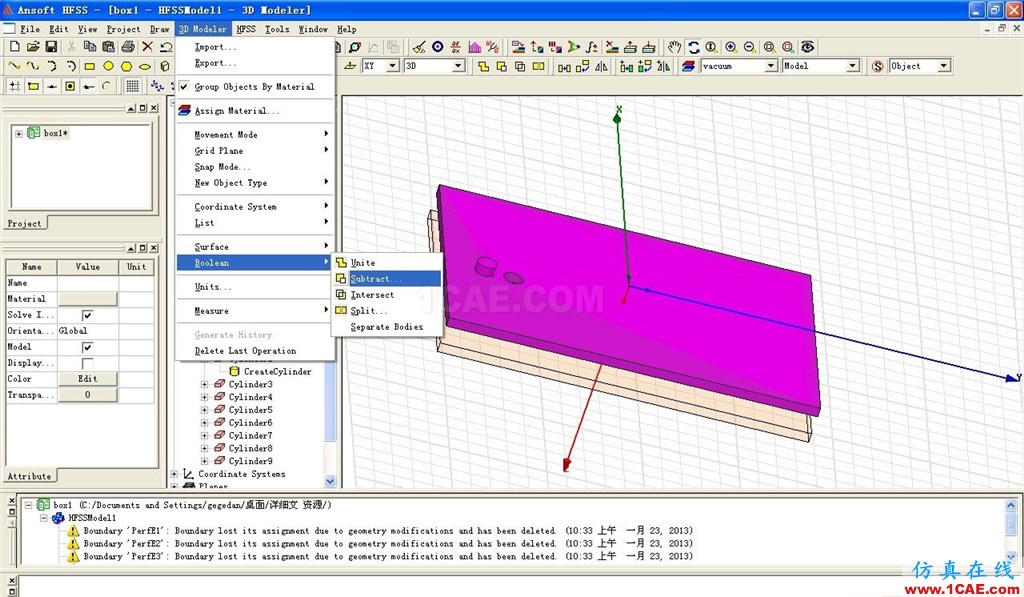Image resolution: width=1024 pixels, height=597 pixels.
Task: Switch to the Project tab
Action: tap(25, 223)
